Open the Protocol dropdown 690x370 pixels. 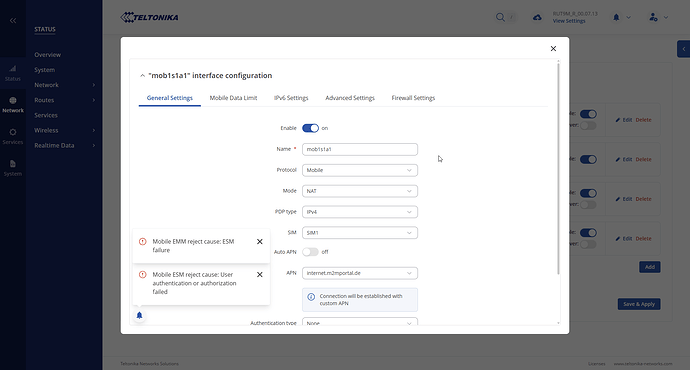point(360,170)
